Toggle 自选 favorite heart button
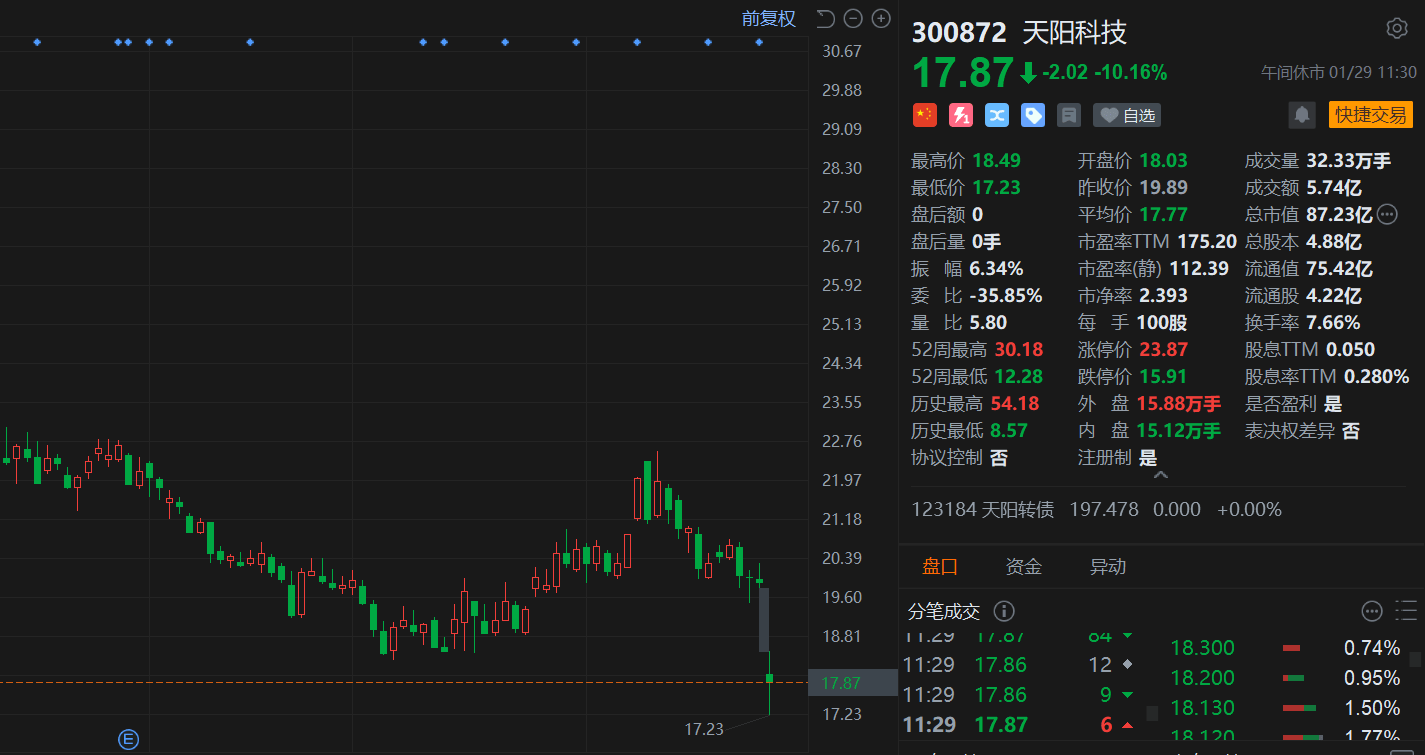Image resolution: width=1425 pixels, height=755 pixels. (x=1127, y=115)
